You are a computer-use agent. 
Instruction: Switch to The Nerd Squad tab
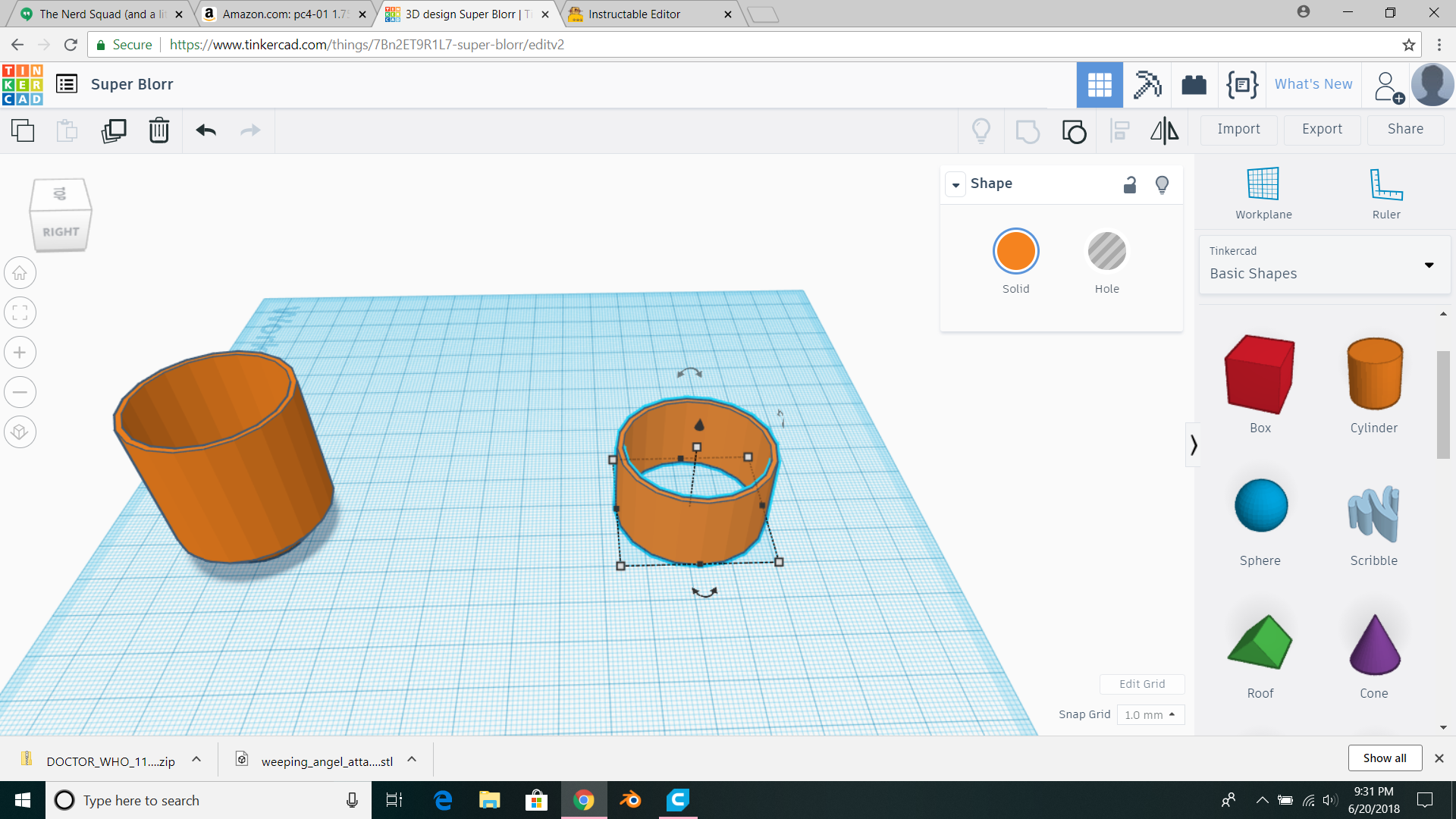(x=103, y=14)
